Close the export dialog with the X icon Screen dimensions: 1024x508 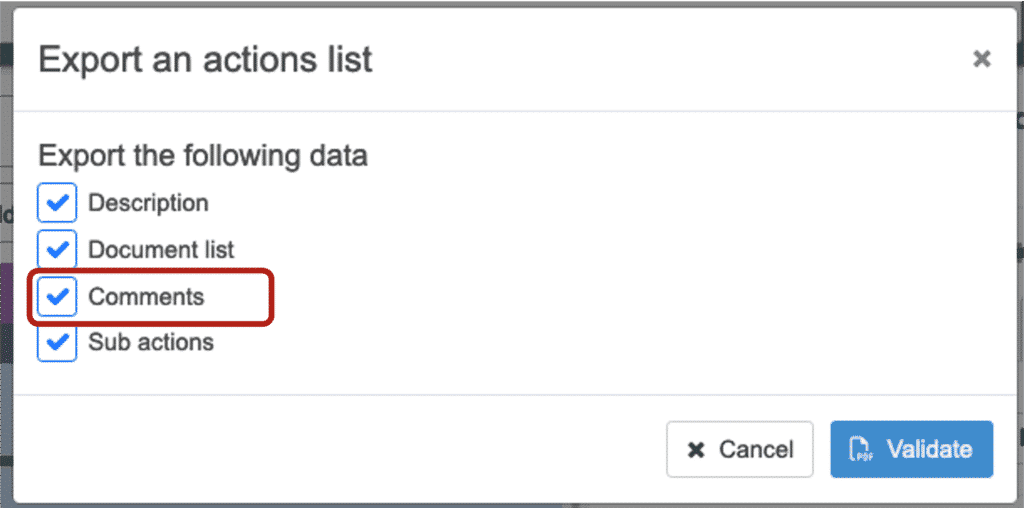(981, 59)
